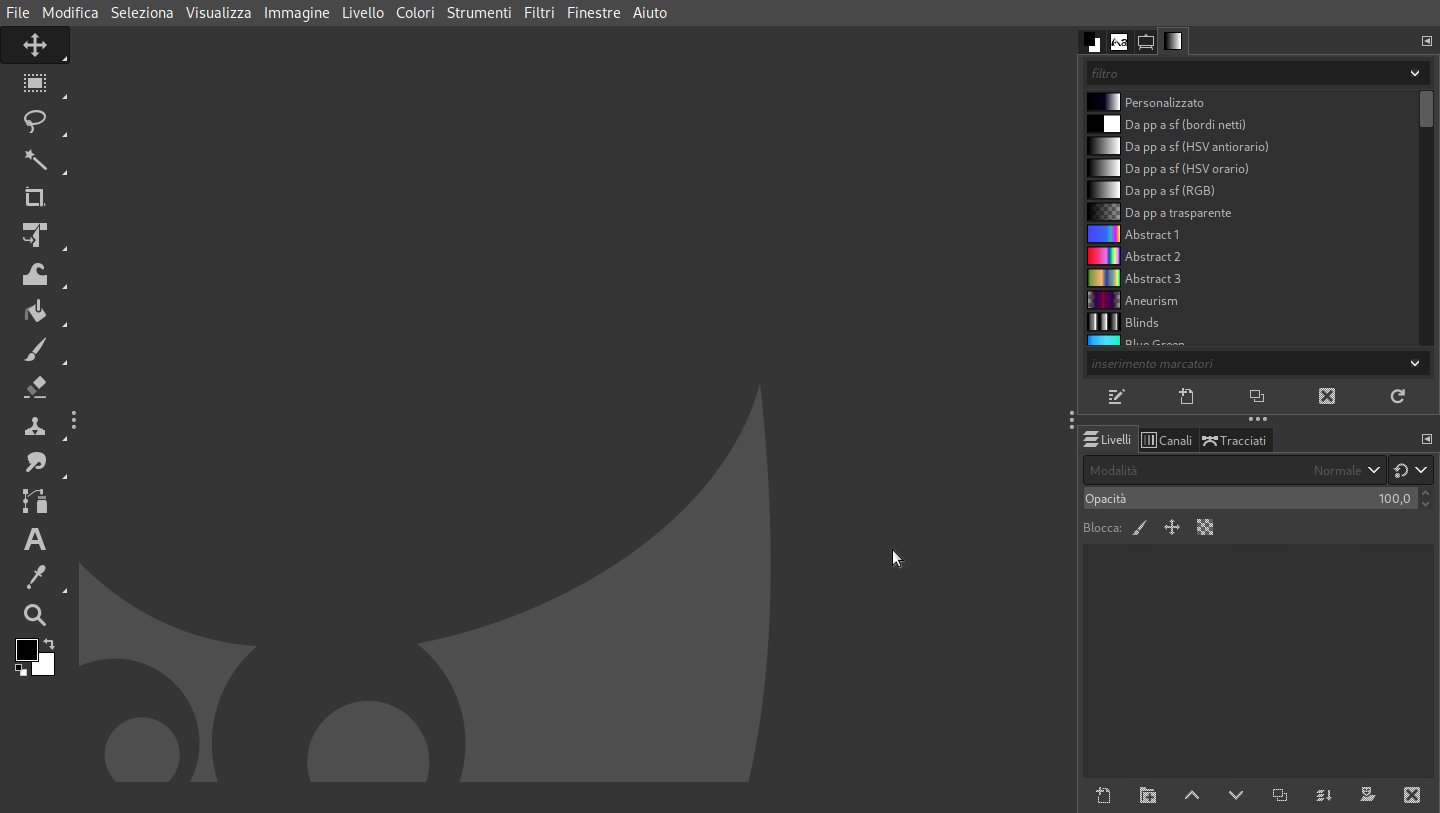
Task: Open the File menu
Action: coord(17,13)
